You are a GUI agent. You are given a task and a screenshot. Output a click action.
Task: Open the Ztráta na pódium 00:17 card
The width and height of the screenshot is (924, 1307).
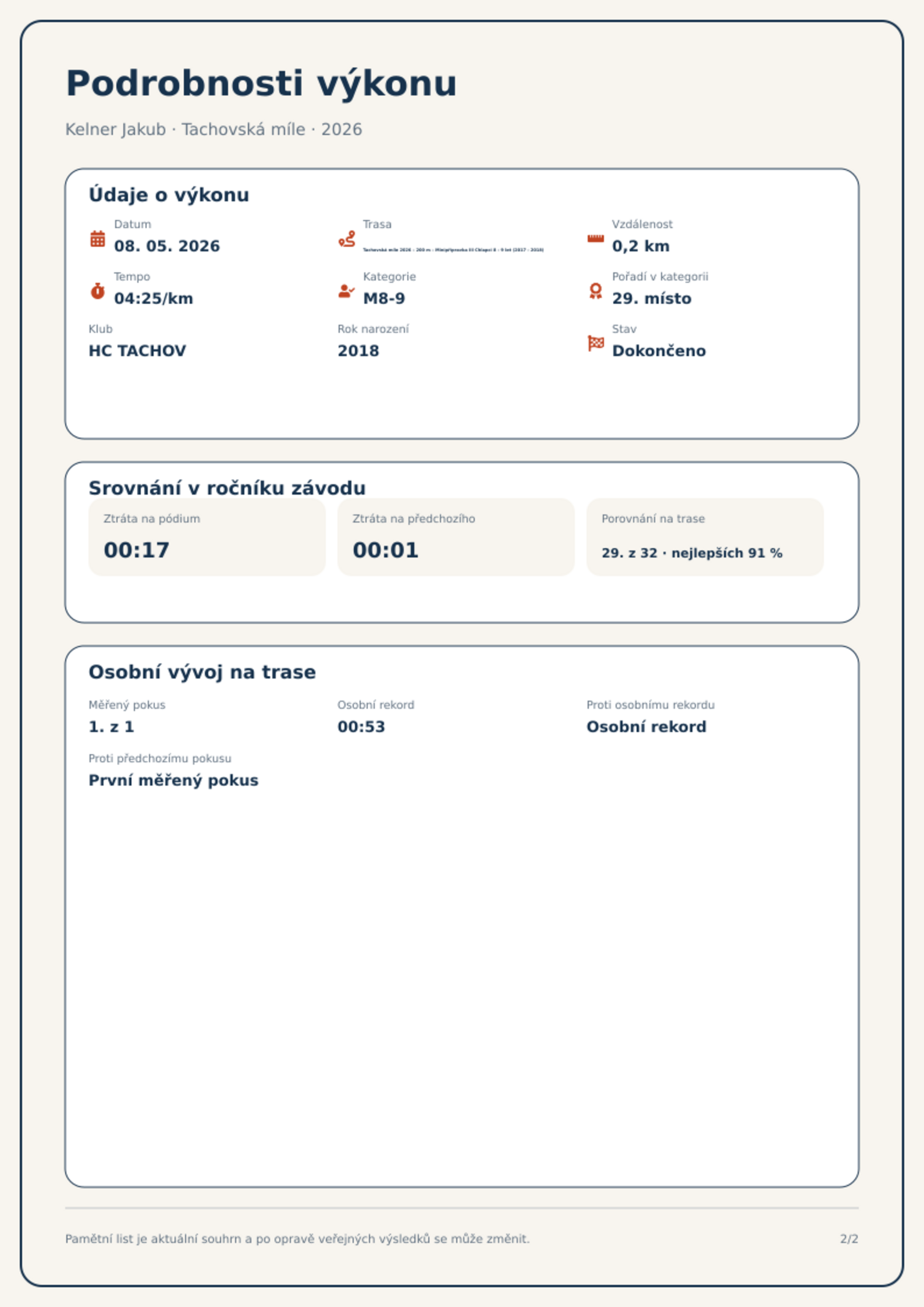point(207,537)
